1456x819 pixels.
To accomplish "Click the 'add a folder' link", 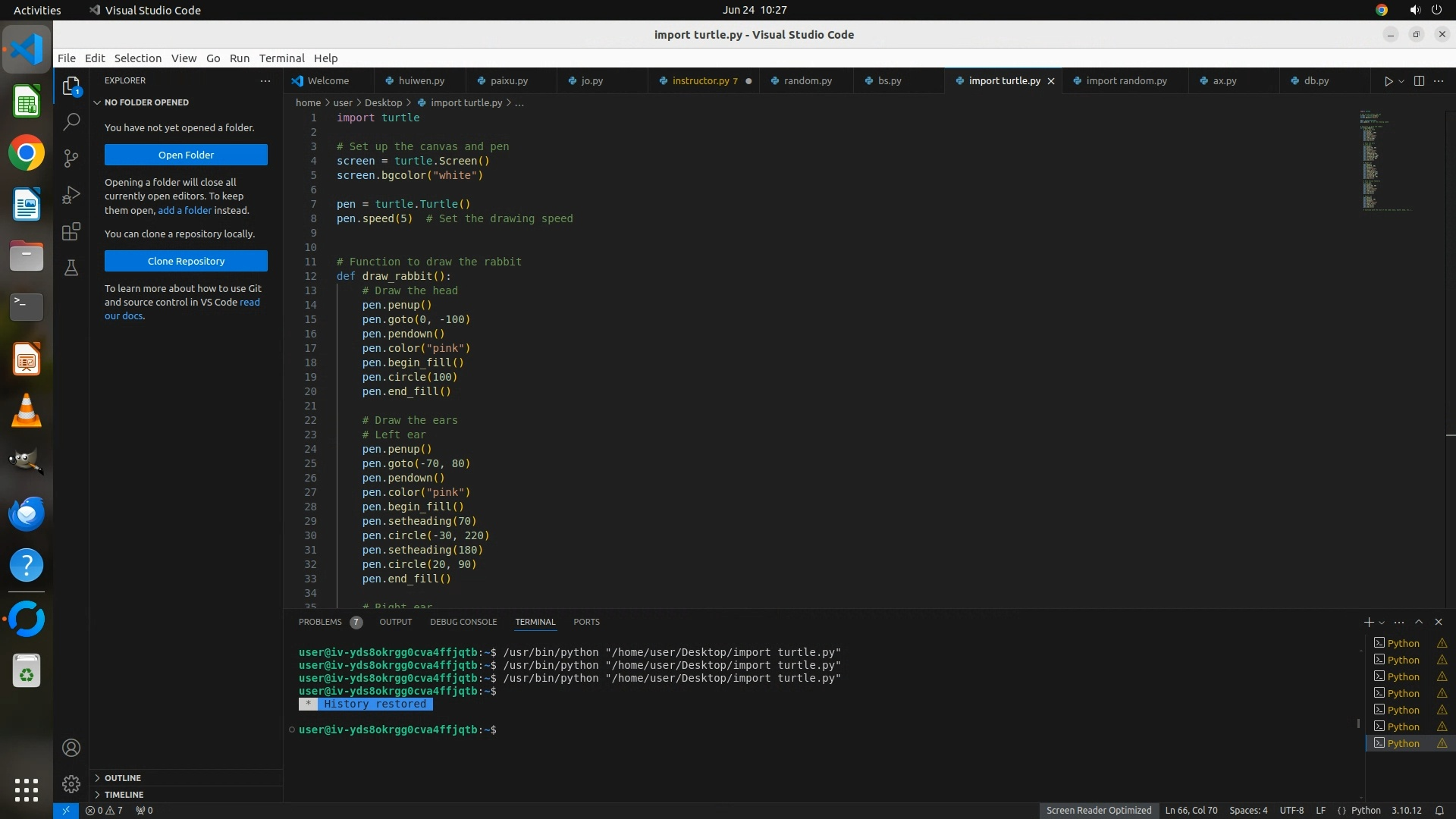I will point(184,210).
